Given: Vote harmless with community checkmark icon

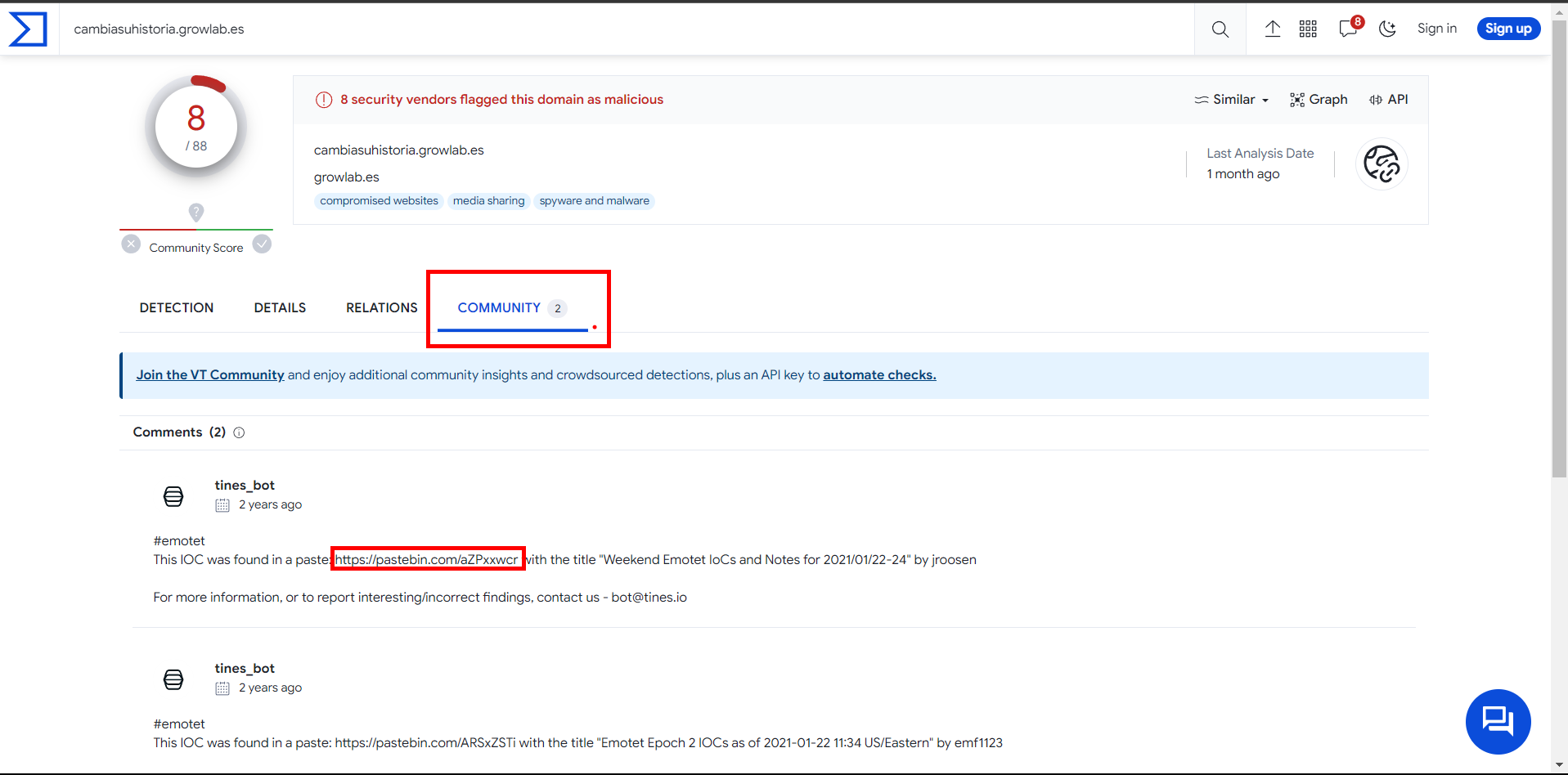Looking at the screenshot, I should pos(262,244).
